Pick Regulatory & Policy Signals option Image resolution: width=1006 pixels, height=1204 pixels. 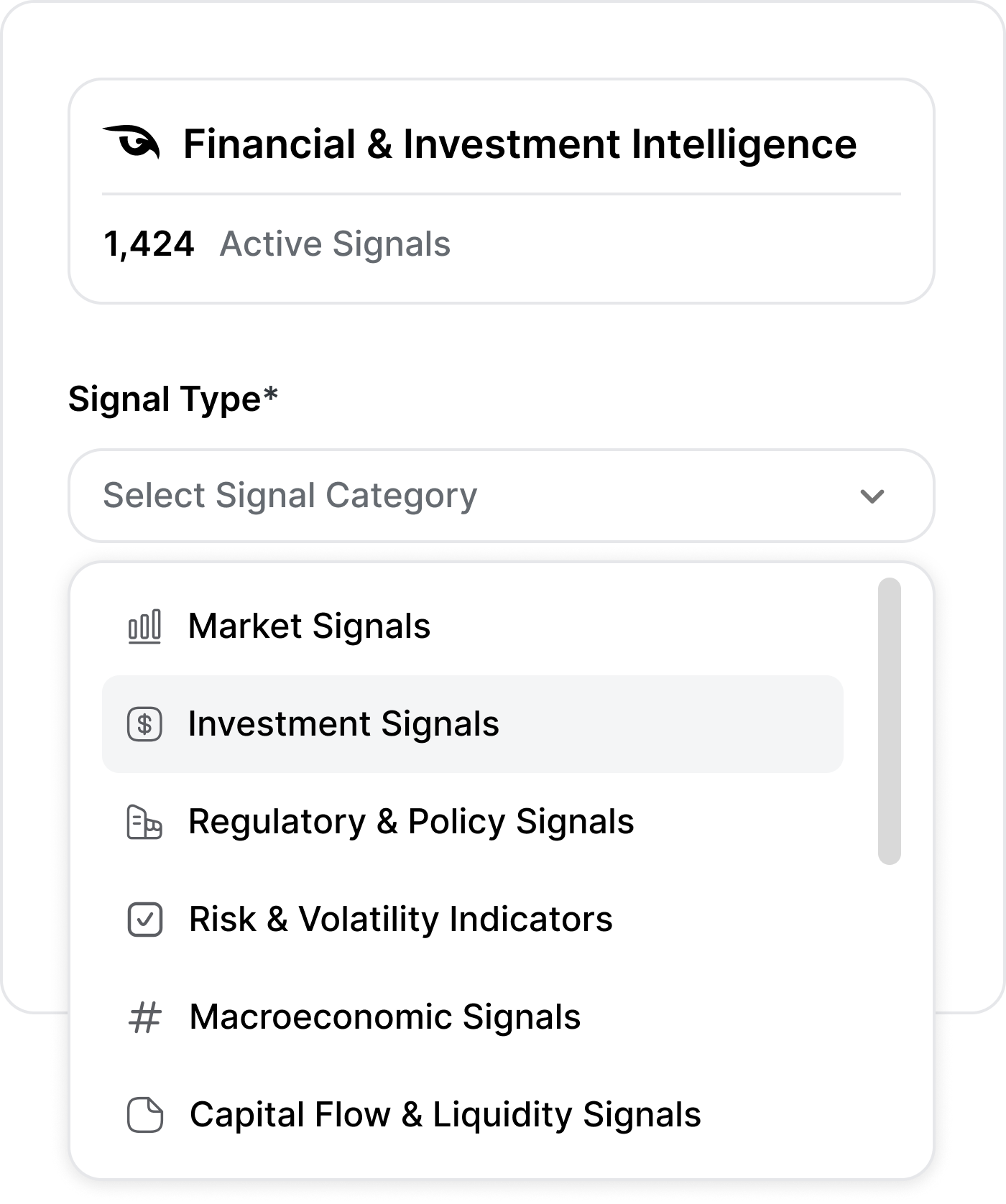[x=411, y=822]
